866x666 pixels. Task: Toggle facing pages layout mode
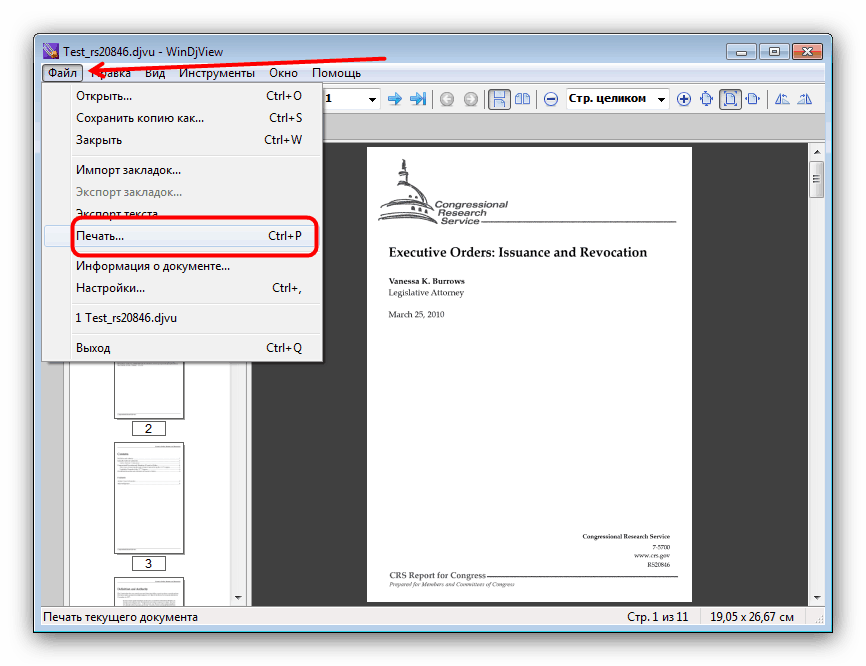[521, 99]
